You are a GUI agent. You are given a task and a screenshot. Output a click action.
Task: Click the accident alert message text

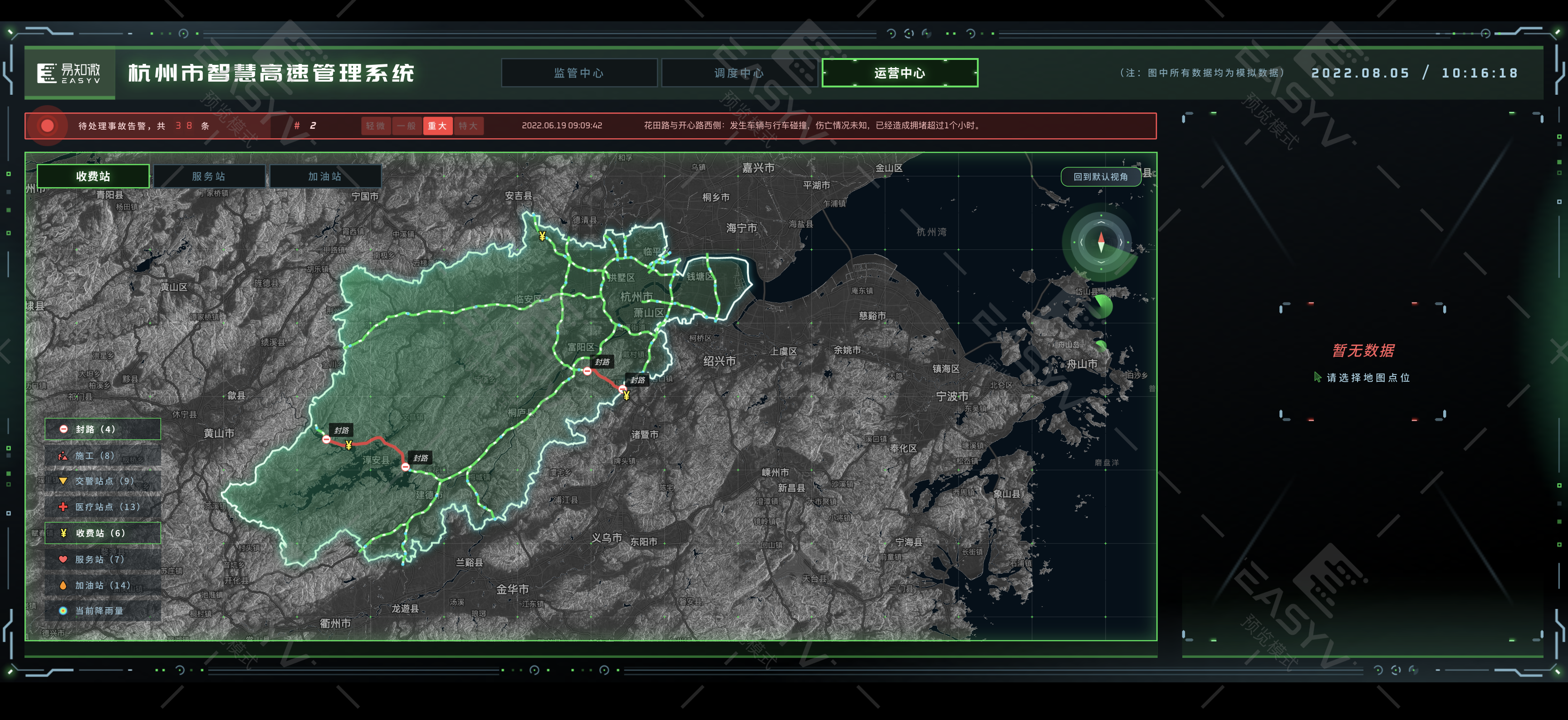(813, 126)
